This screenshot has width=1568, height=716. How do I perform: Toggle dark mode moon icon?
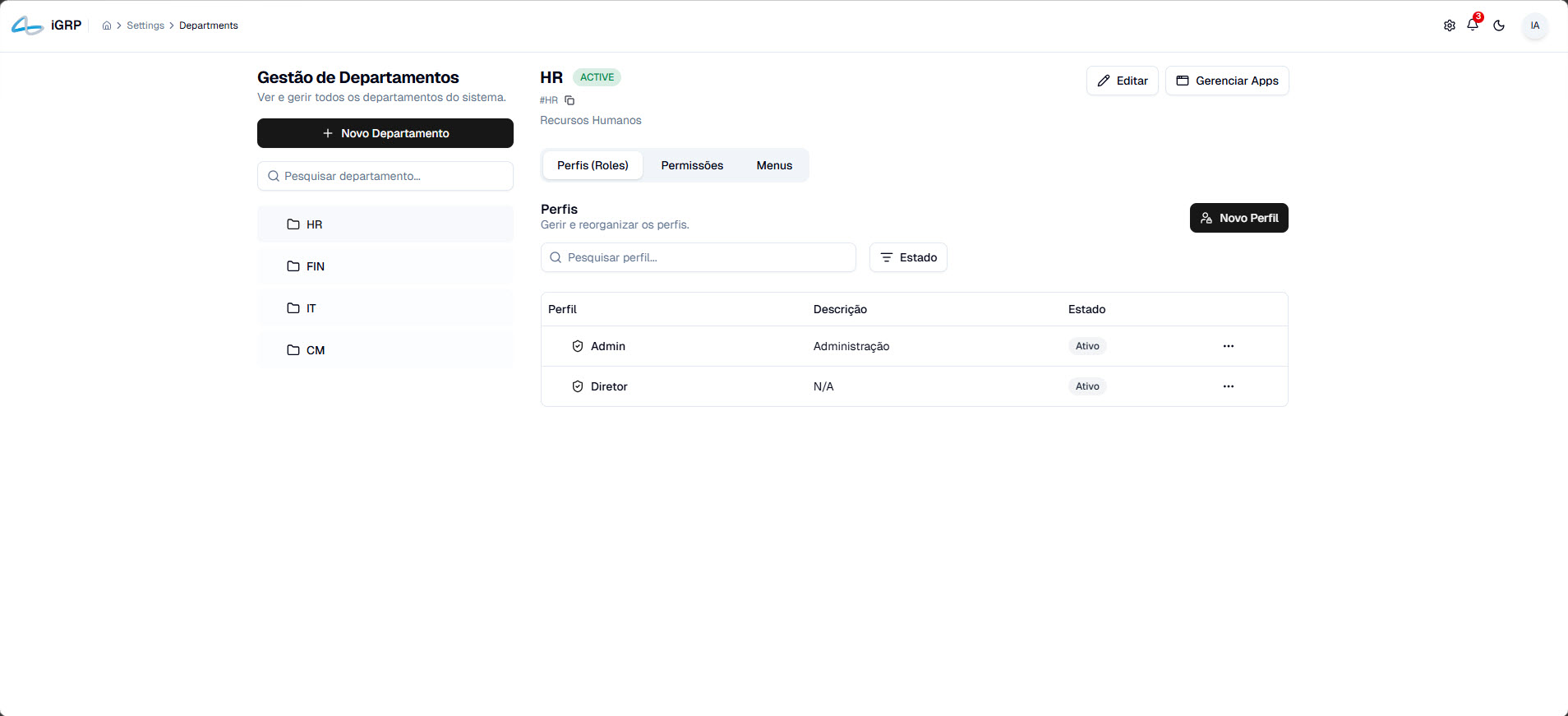[1499, 25]
